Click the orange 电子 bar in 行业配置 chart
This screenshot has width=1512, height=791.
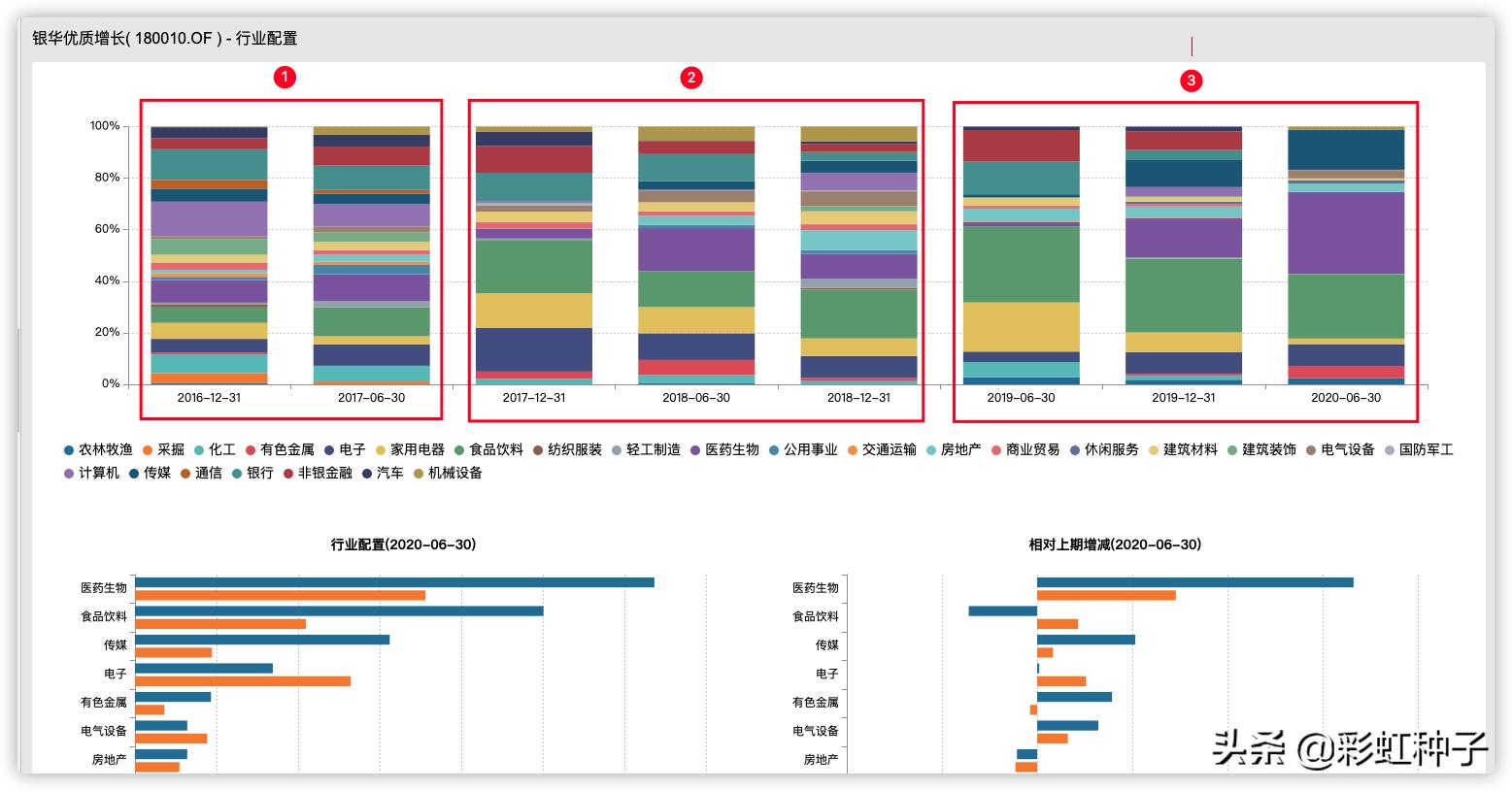243,681
